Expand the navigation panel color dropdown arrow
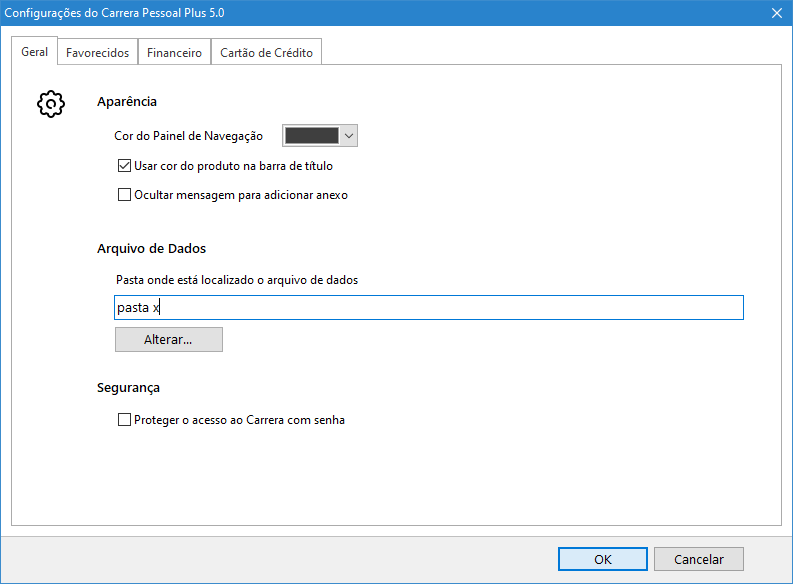 pos(348,136)
